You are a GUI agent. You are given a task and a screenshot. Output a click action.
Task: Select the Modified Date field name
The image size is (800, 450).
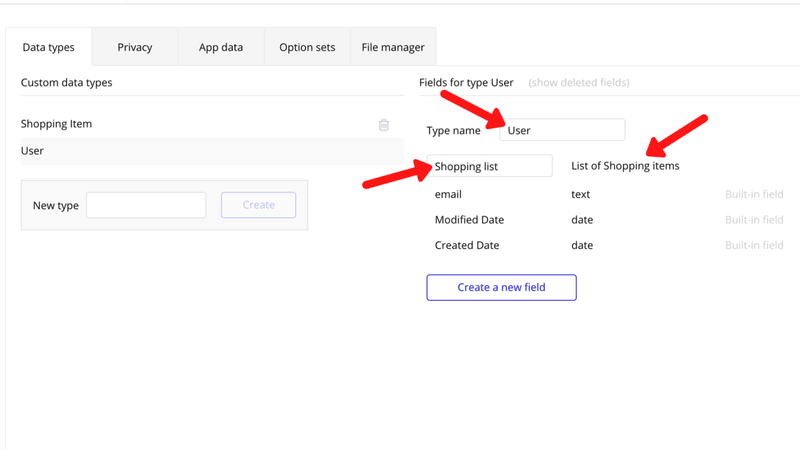pos(469,220)
